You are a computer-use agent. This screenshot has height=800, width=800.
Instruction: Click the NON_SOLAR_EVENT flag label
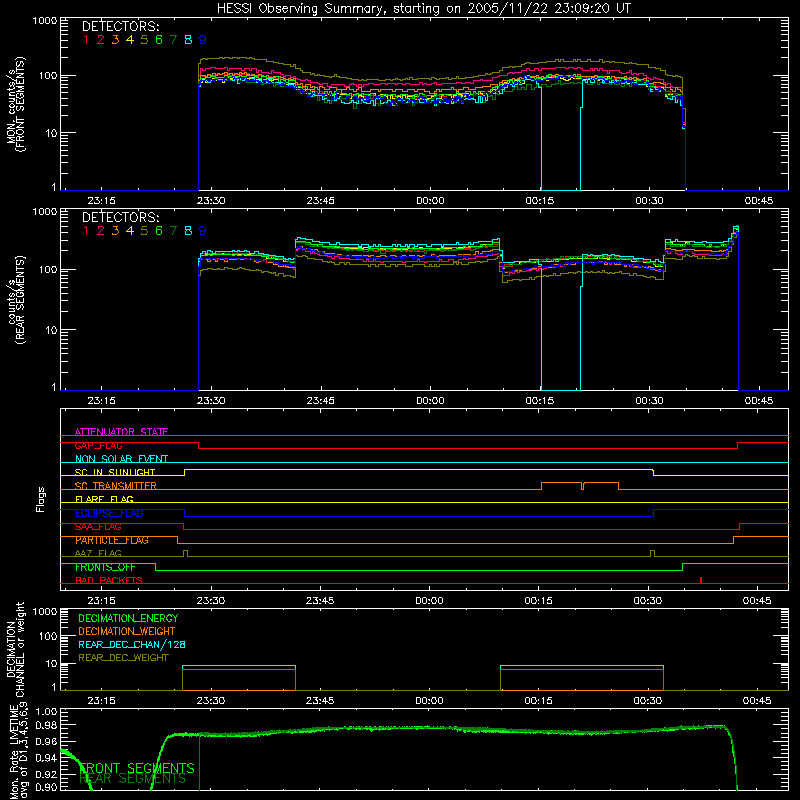[121, 459]
